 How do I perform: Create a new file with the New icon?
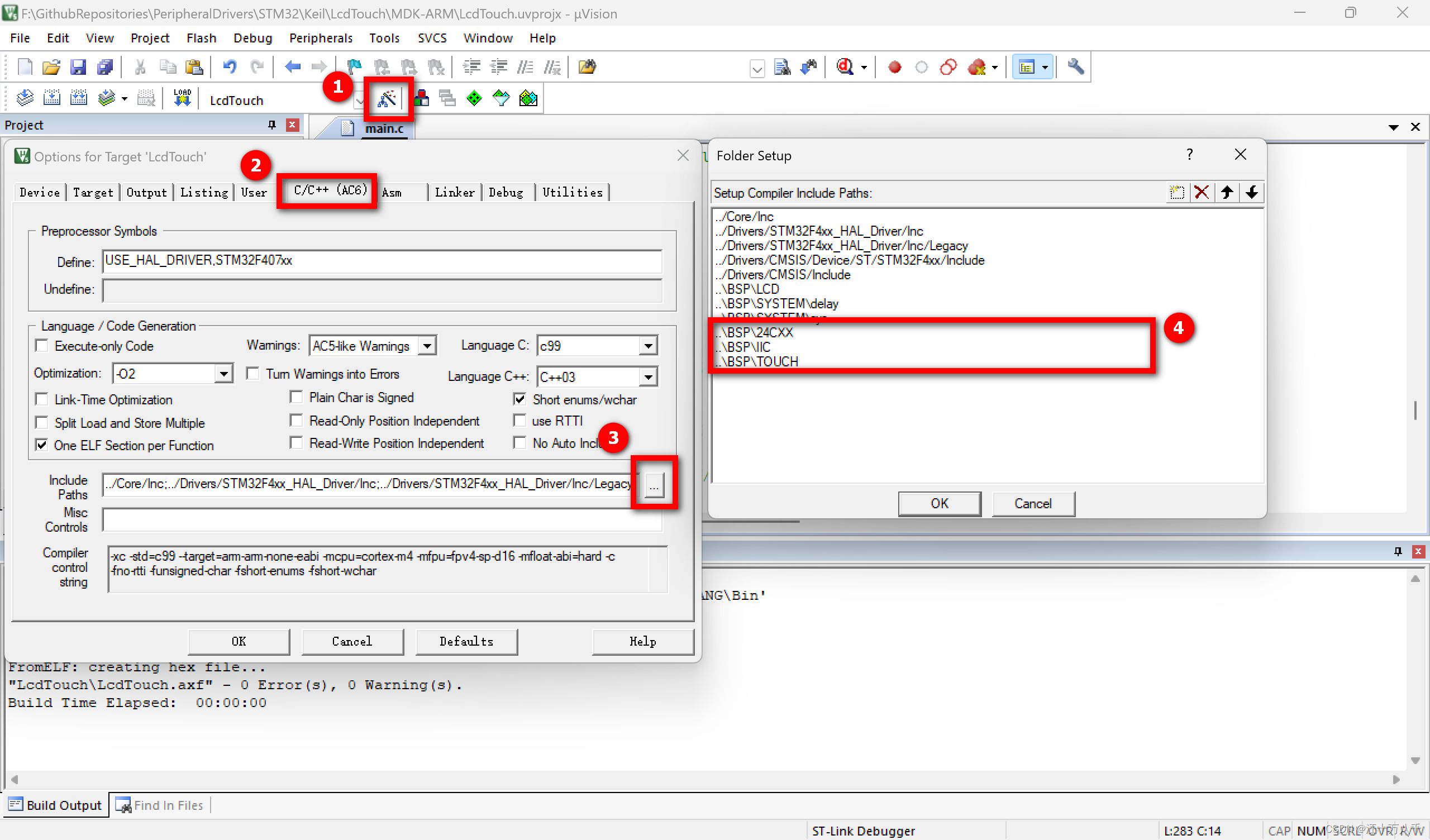click(25, 67)
